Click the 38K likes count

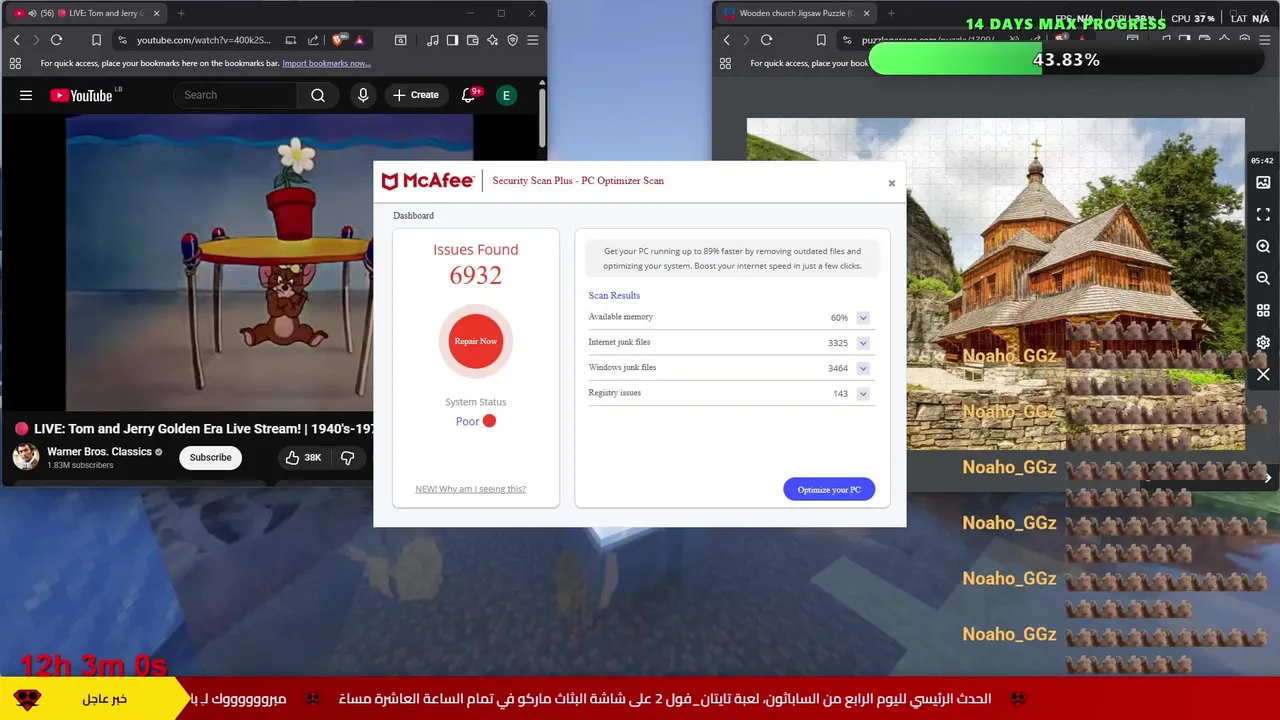(313, 457)
